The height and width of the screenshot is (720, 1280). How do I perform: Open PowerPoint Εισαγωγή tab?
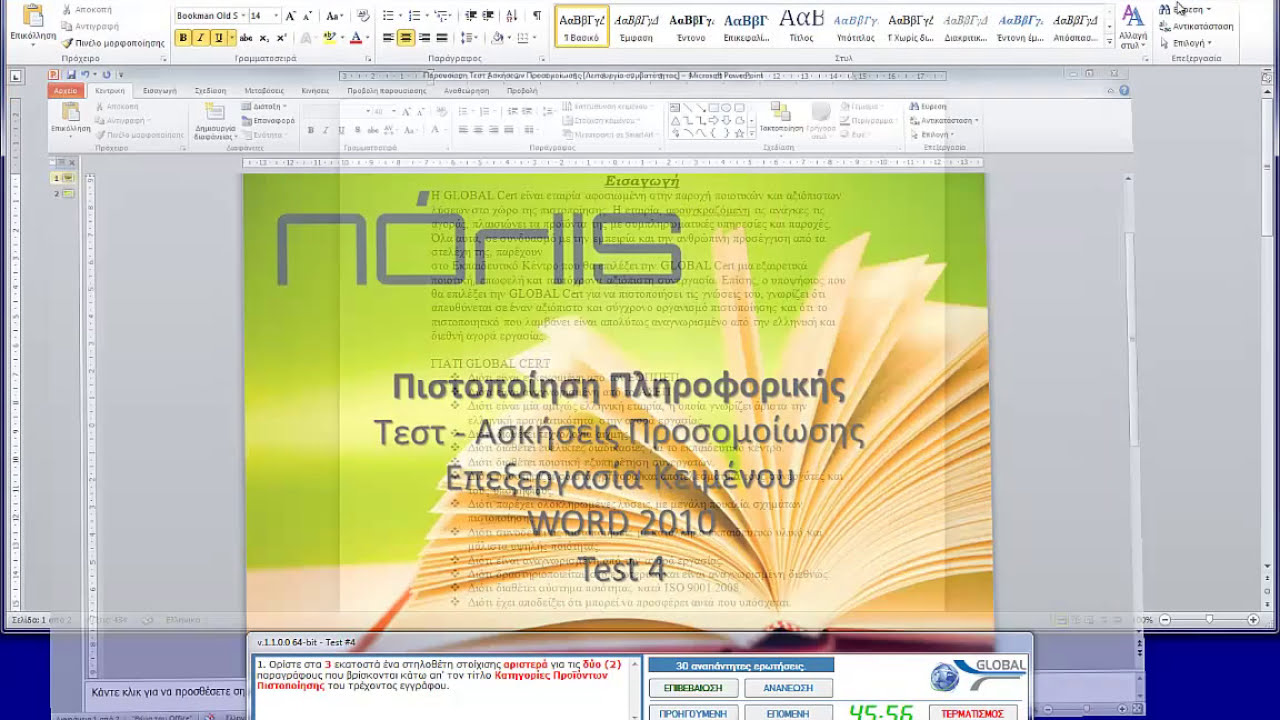(x=160, y=90)
